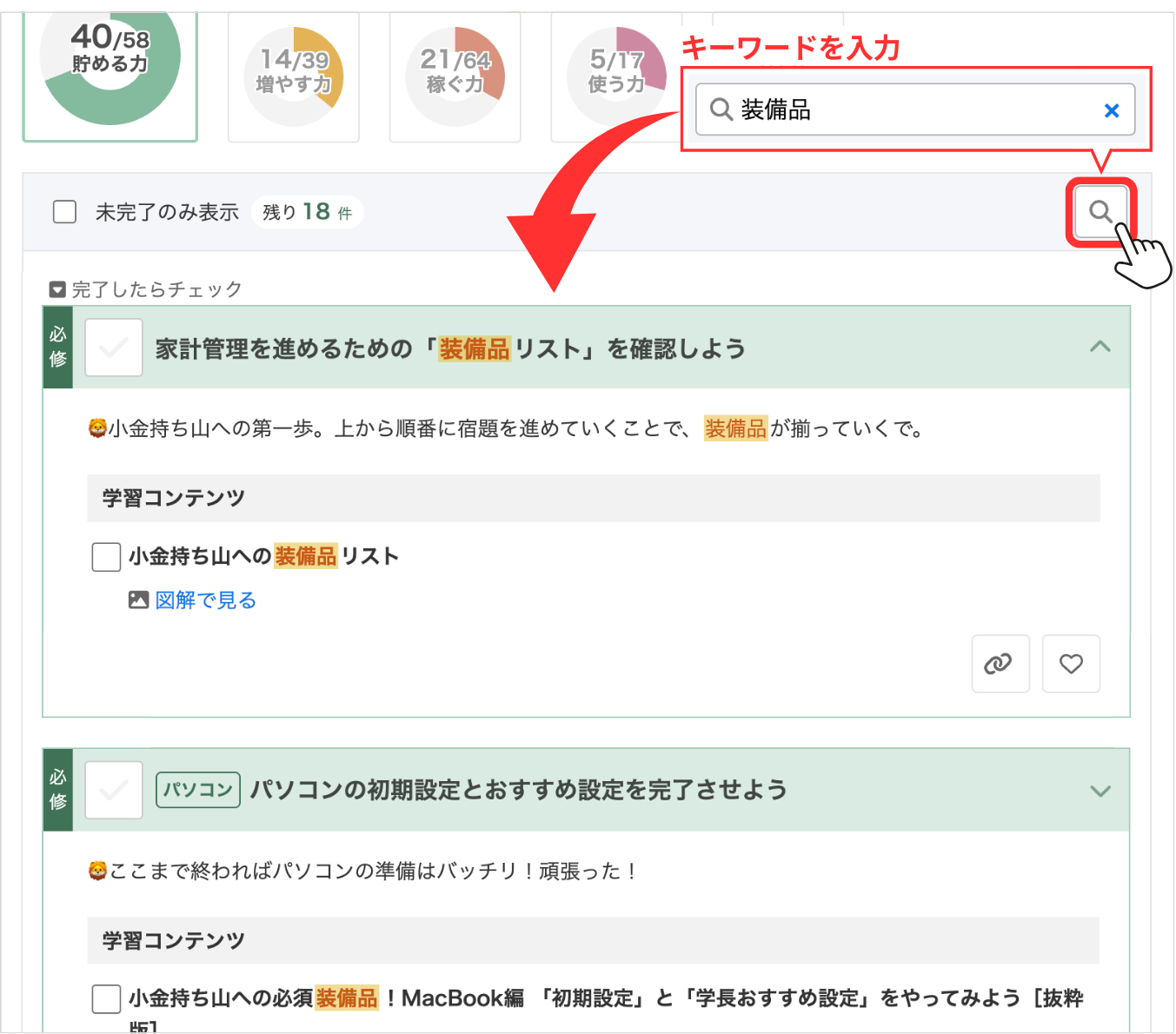Click the copy link icon button
1176x1034 pixels.
tap(1000, 664)
